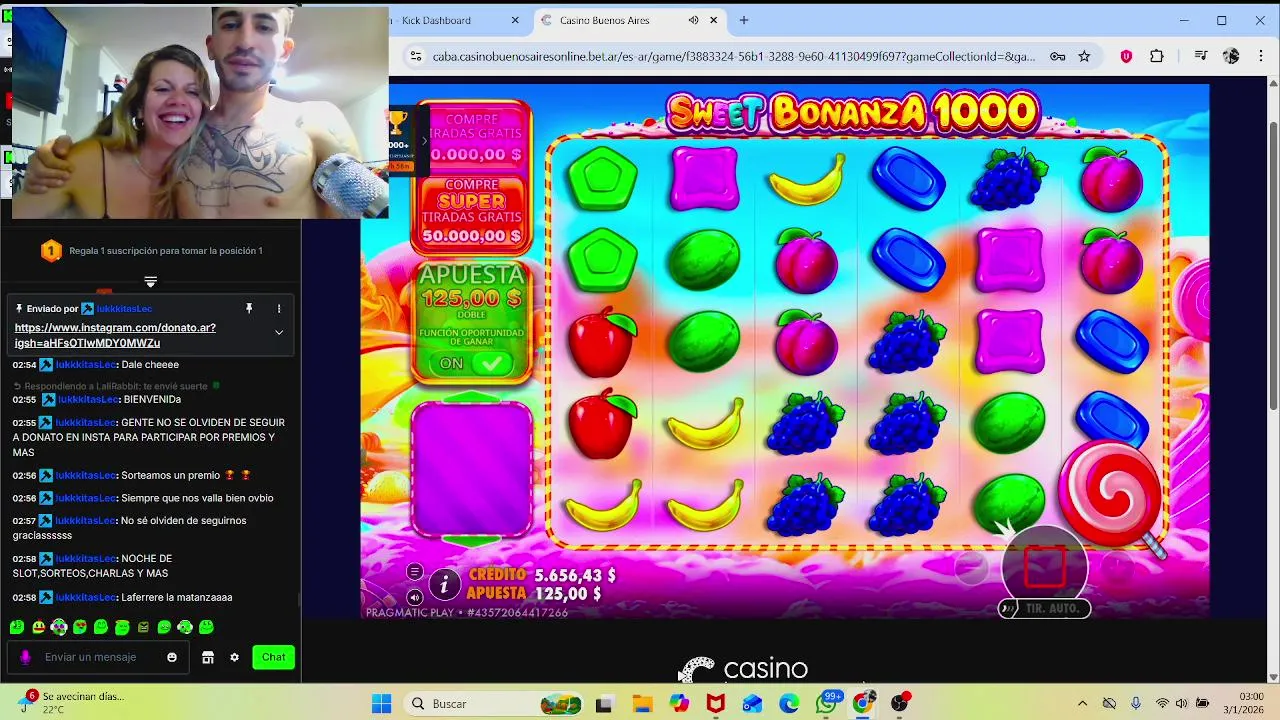The image size is (1280, 720).
Task: Open Wi-Fi network tray icon
Action: click(1162, 704)
